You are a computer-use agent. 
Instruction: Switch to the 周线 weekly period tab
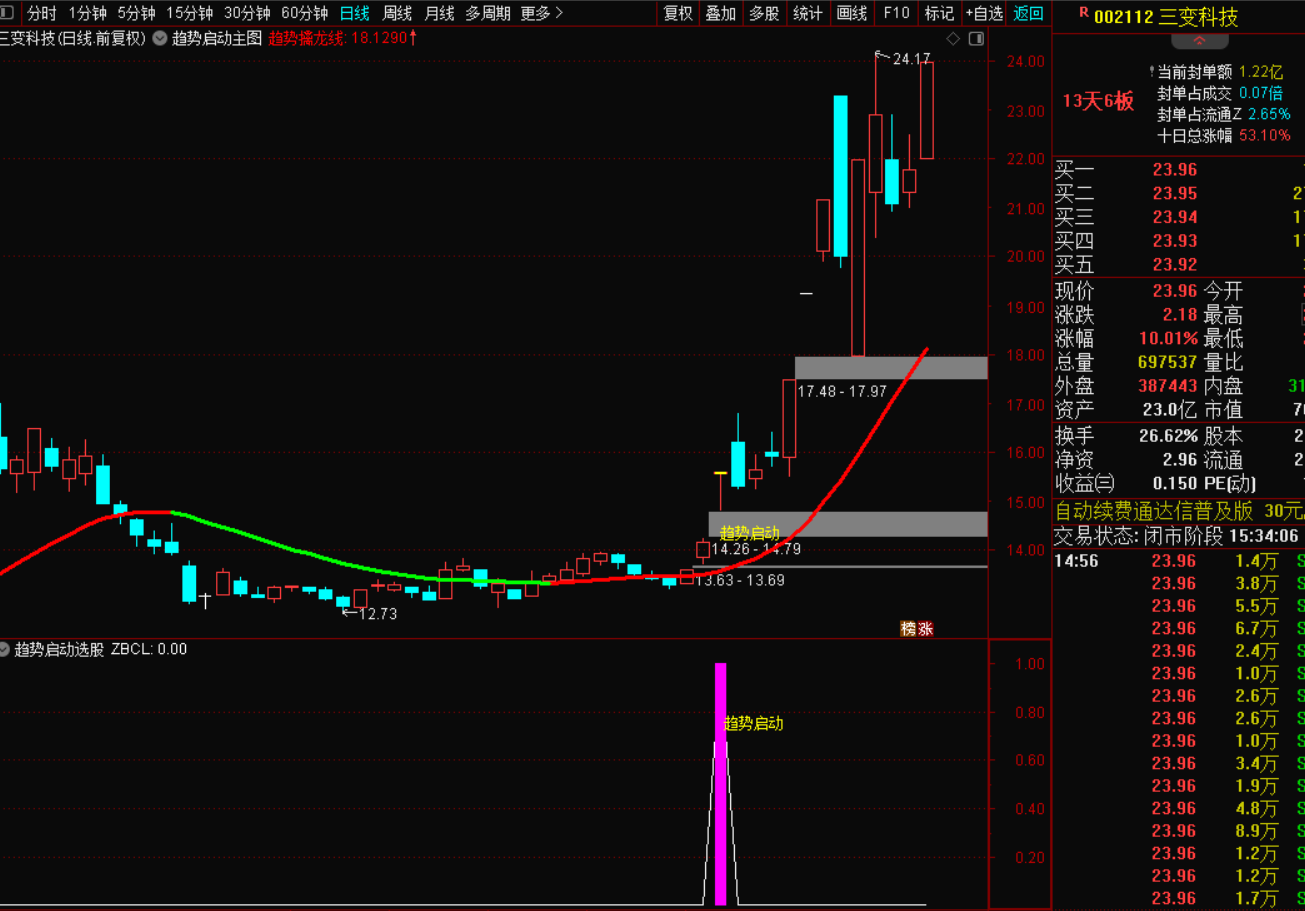tap(397, 13)
